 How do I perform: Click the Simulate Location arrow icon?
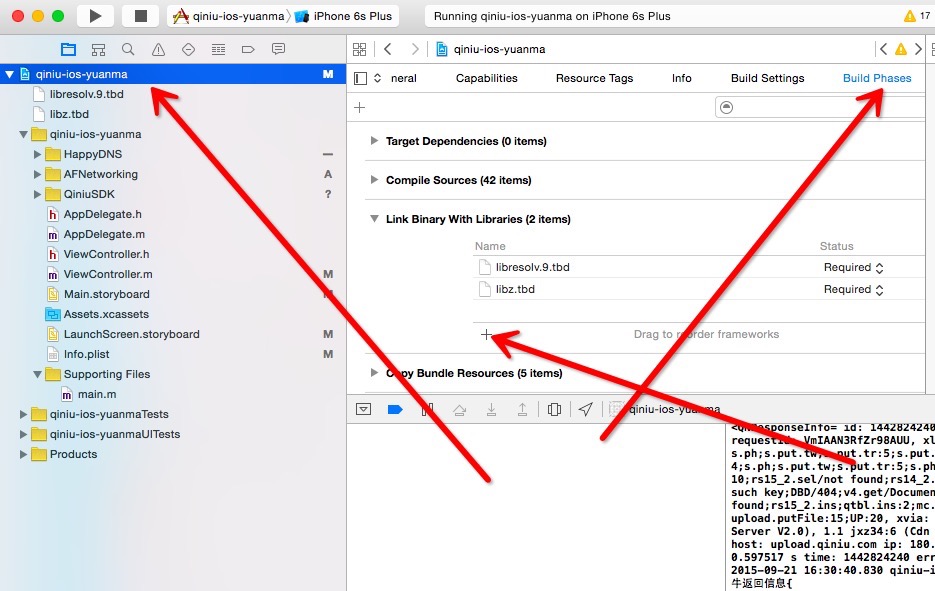(x=586, y=409)
